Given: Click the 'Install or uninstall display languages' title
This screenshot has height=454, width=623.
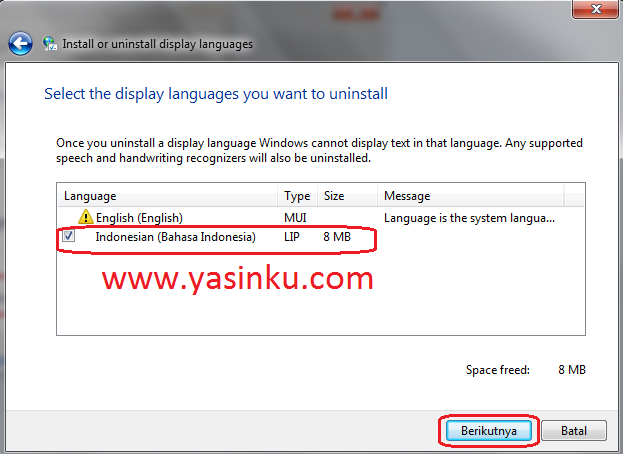Looking at the screenshot, I should [x=157, y=44].
